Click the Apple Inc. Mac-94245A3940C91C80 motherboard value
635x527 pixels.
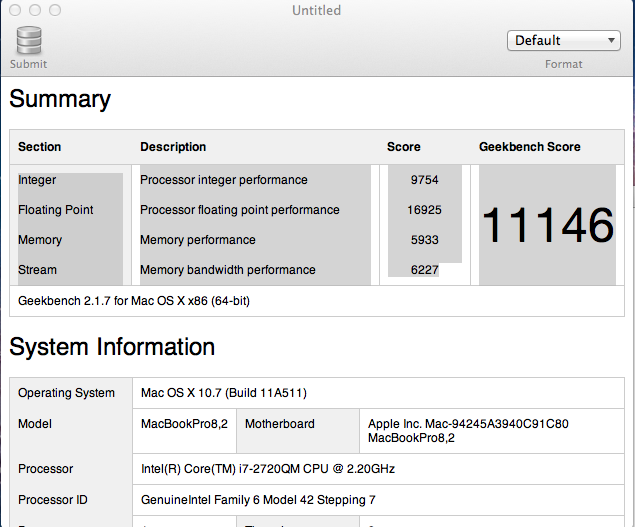coord(468,431)
